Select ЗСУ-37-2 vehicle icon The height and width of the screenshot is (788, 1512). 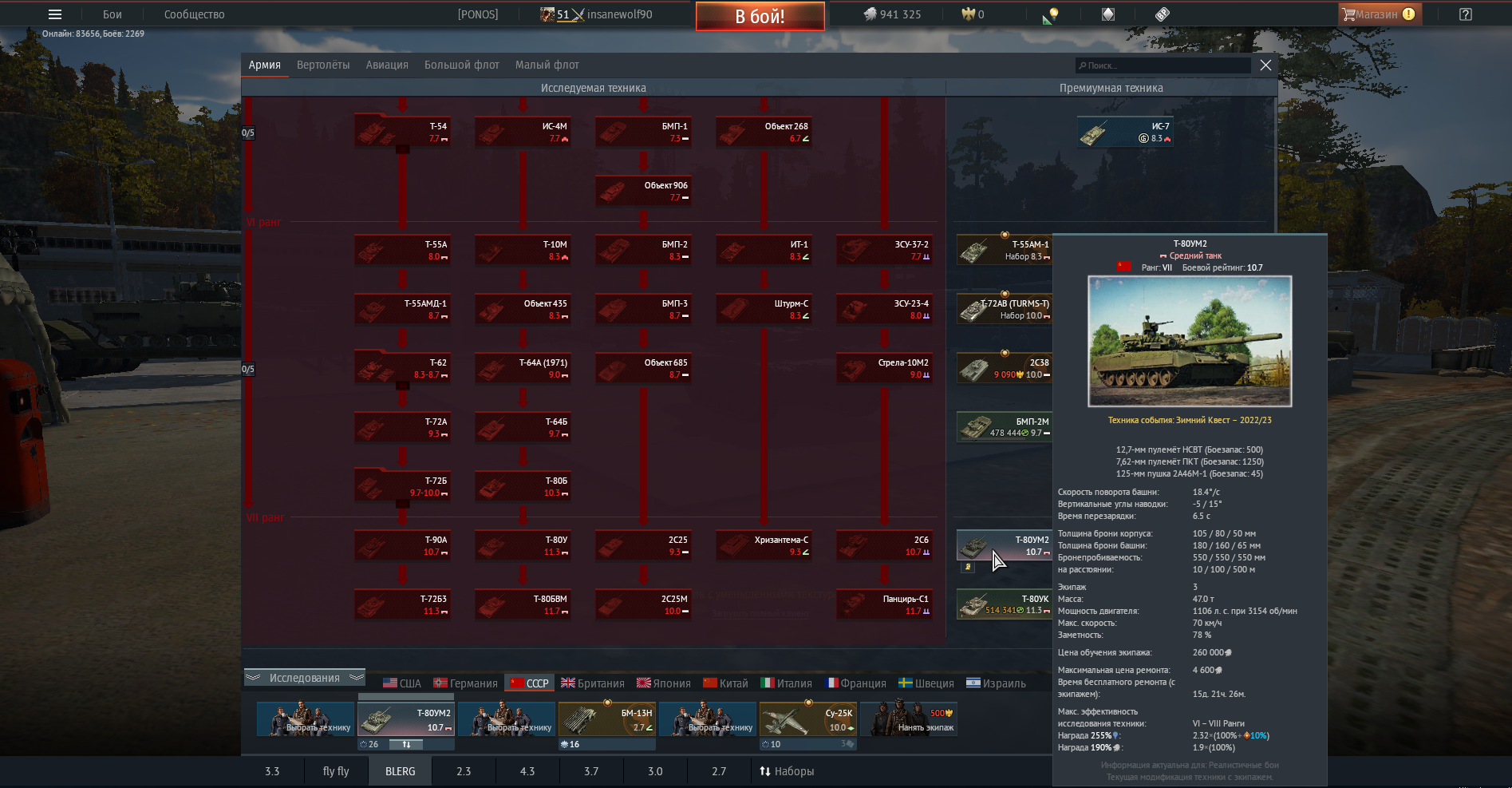tap(884, 250)
